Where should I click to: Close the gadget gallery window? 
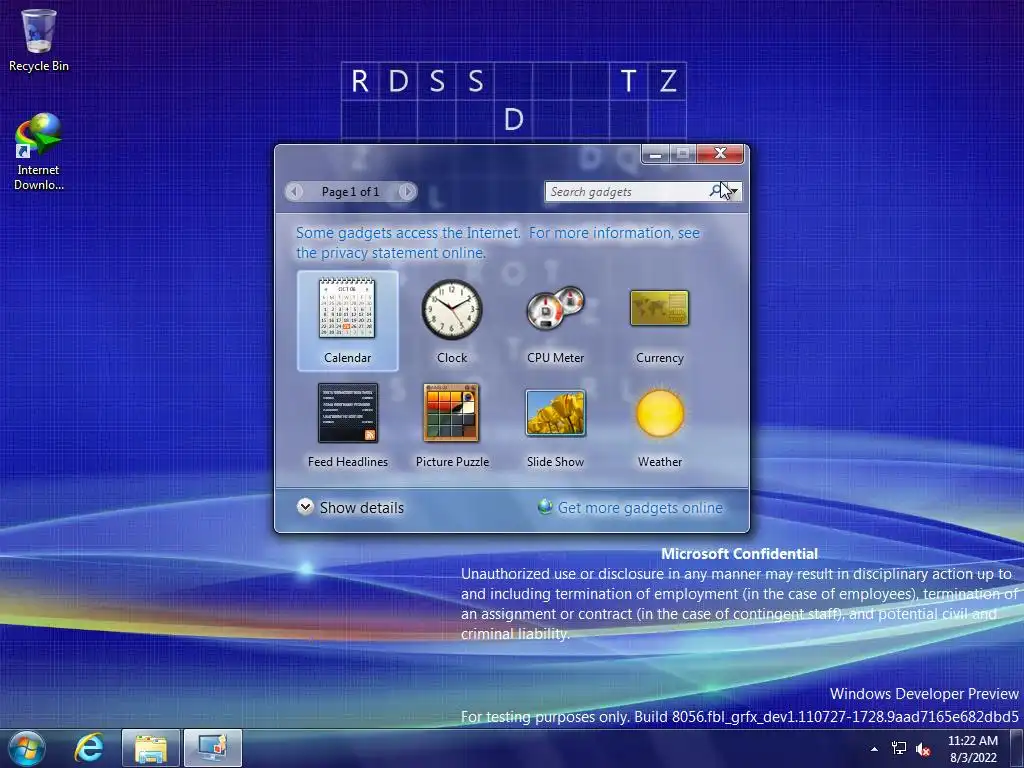click(x=720, y=153)
